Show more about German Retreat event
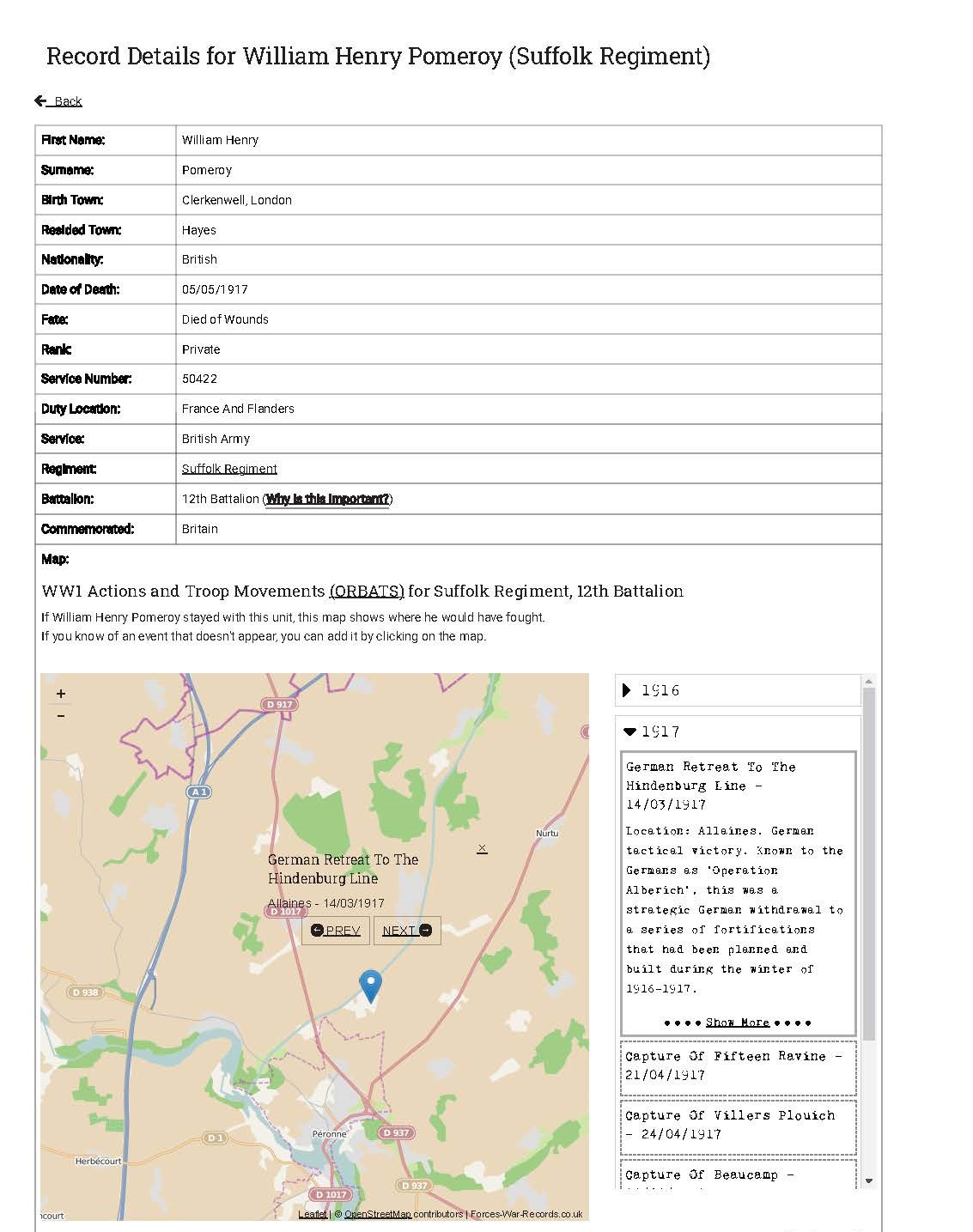The width and height of the screenshot is (973, 1232). click(737, 1023)
